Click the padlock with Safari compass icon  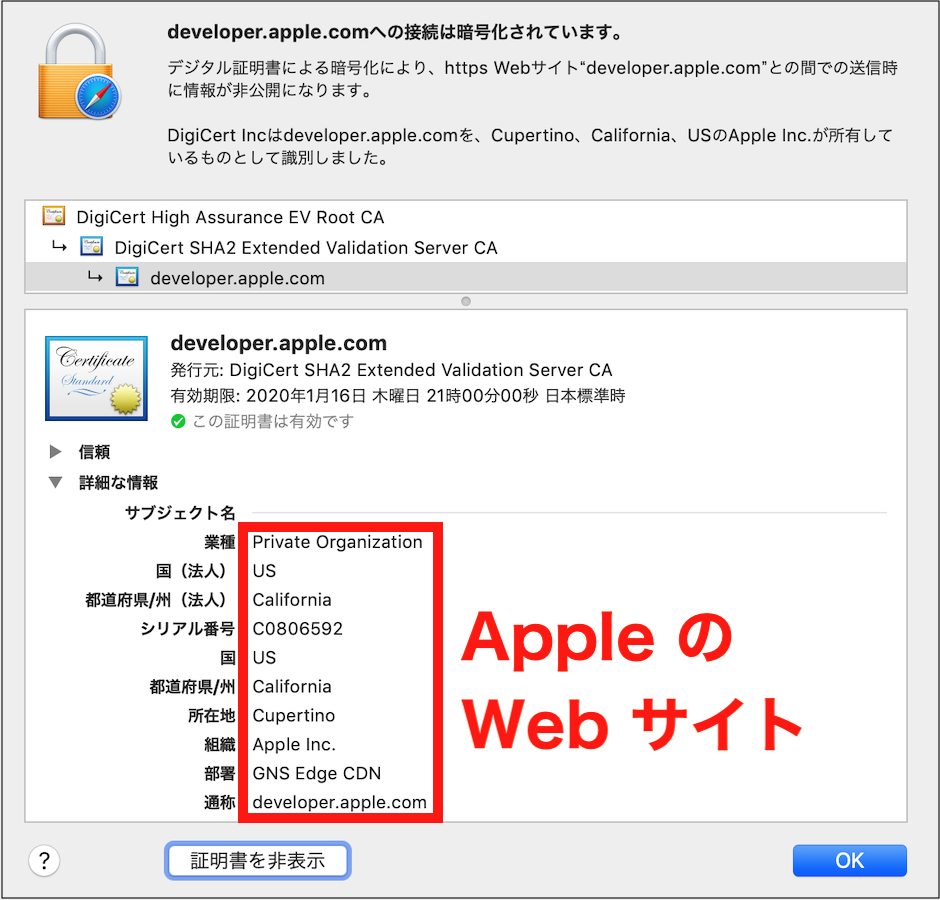click(x=79, y=72)
